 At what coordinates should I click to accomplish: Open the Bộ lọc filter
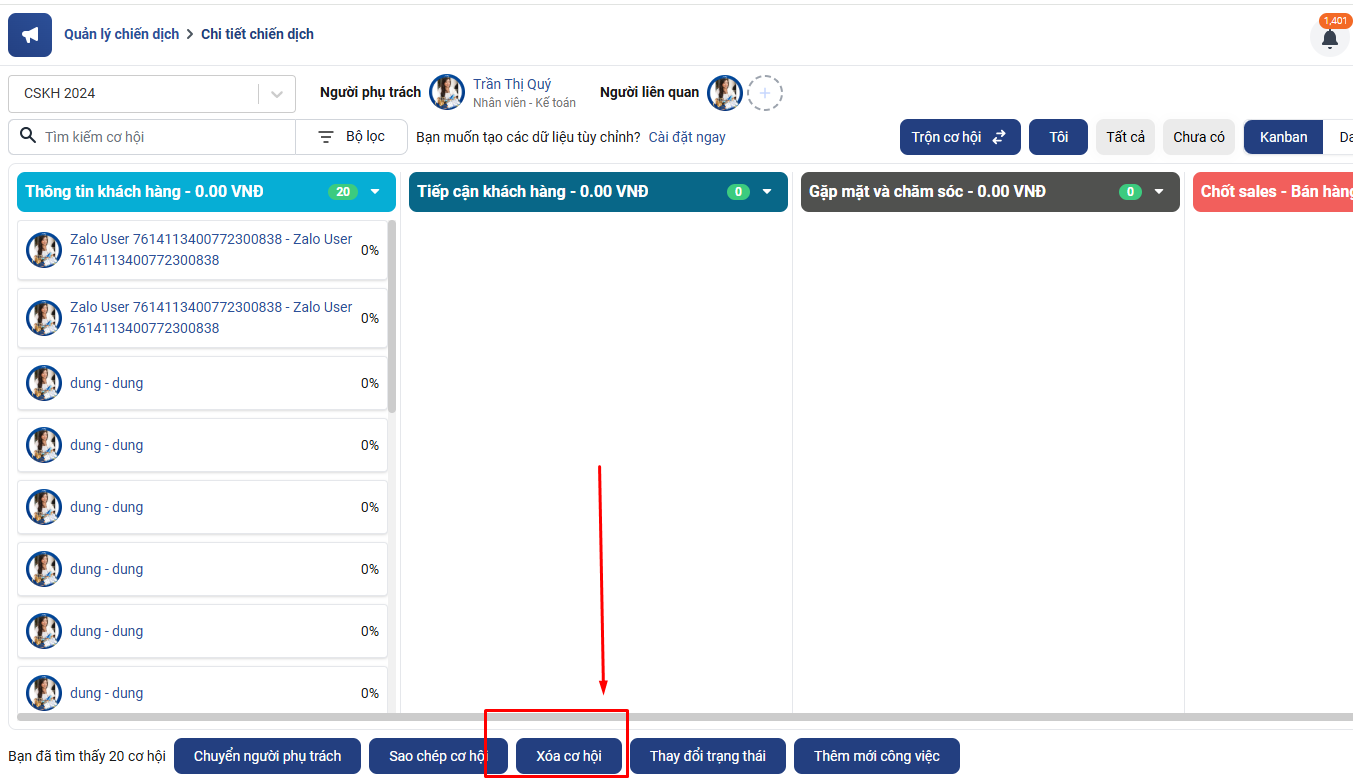click(352, 137)
